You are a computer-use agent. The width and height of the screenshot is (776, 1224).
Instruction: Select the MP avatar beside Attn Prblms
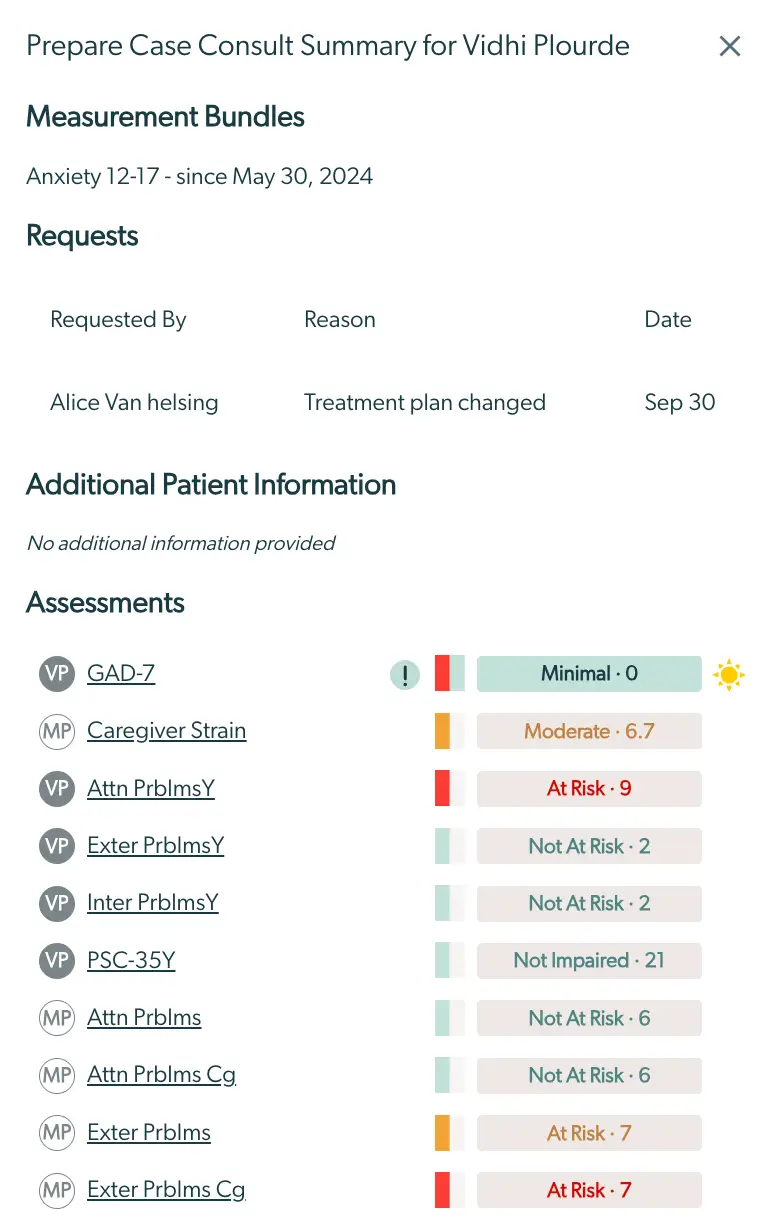tap(57, 1018)
